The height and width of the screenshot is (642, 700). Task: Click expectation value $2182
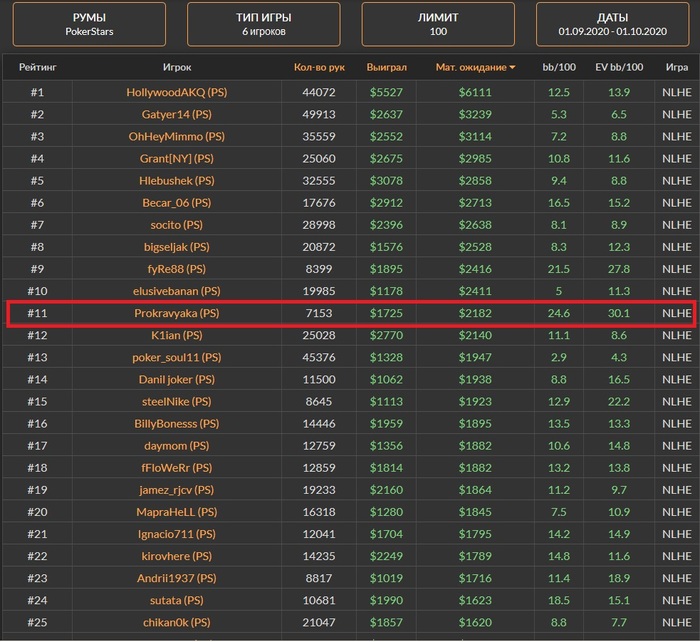coord(475,313)
